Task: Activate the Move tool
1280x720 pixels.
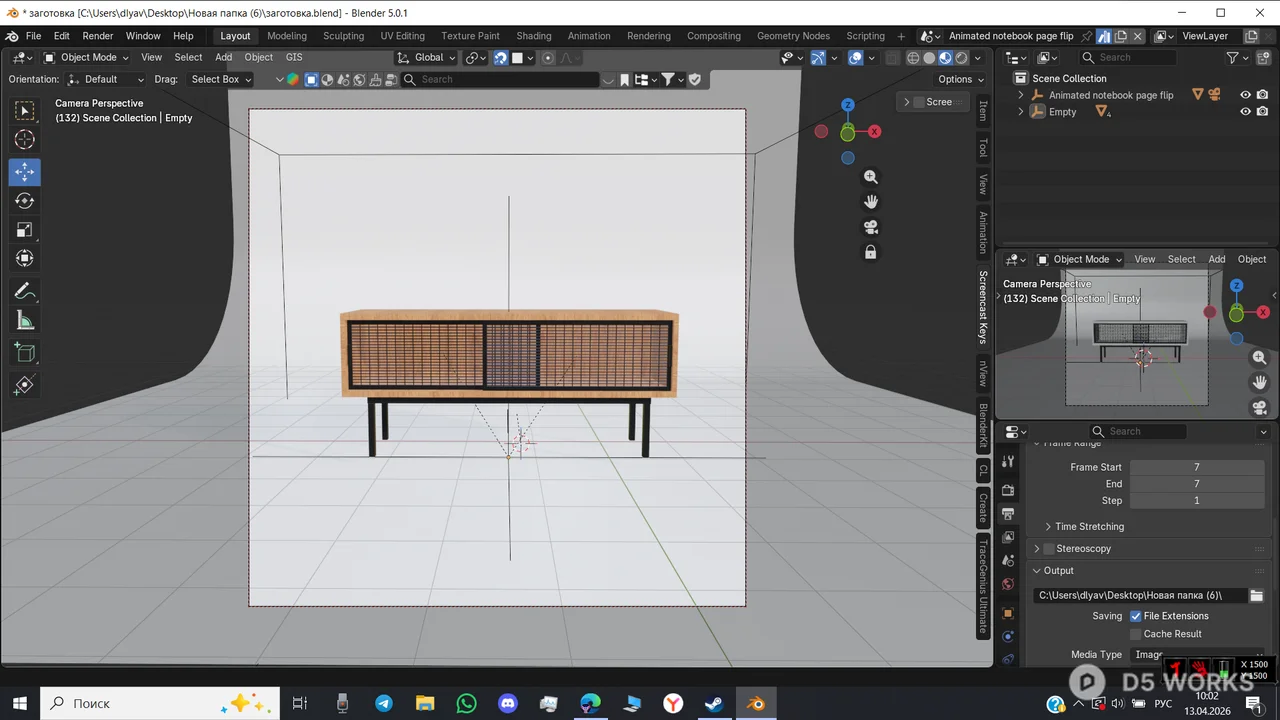Action: [25, 172]
